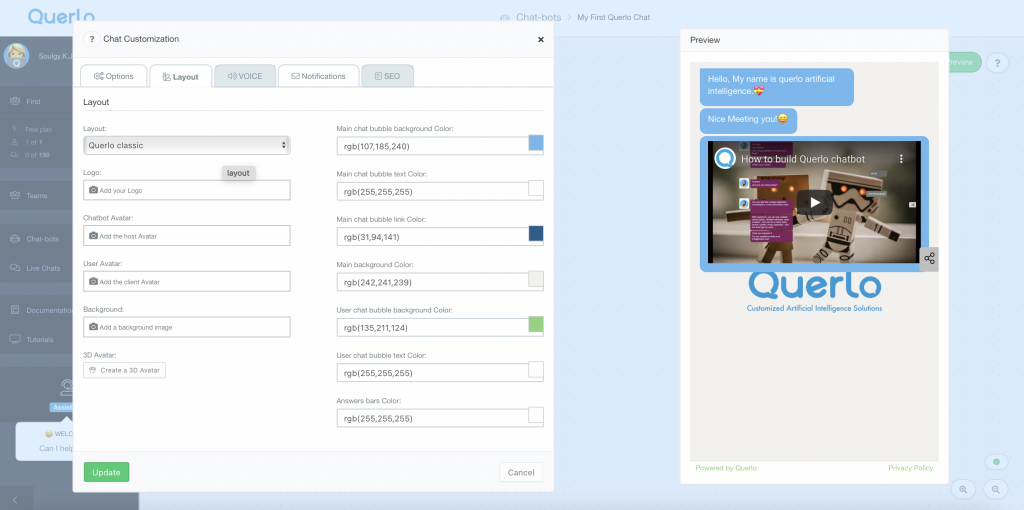Click the zoom in magnifier icon
This screenshot has width=1024, height=510.
tap(963, 489)
